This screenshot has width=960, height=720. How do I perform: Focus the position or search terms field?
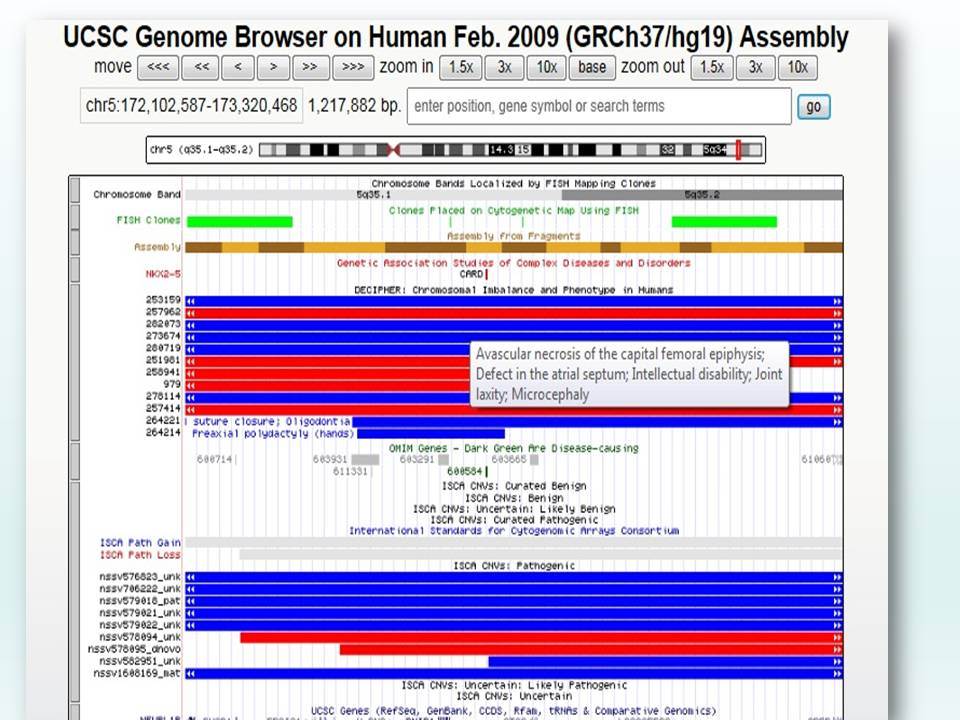pos(599,106)
